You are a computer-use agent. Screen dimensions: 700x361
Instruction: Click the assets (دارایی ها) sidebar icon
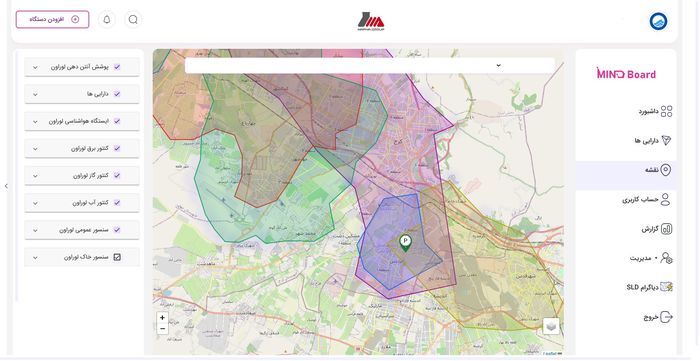666,140
